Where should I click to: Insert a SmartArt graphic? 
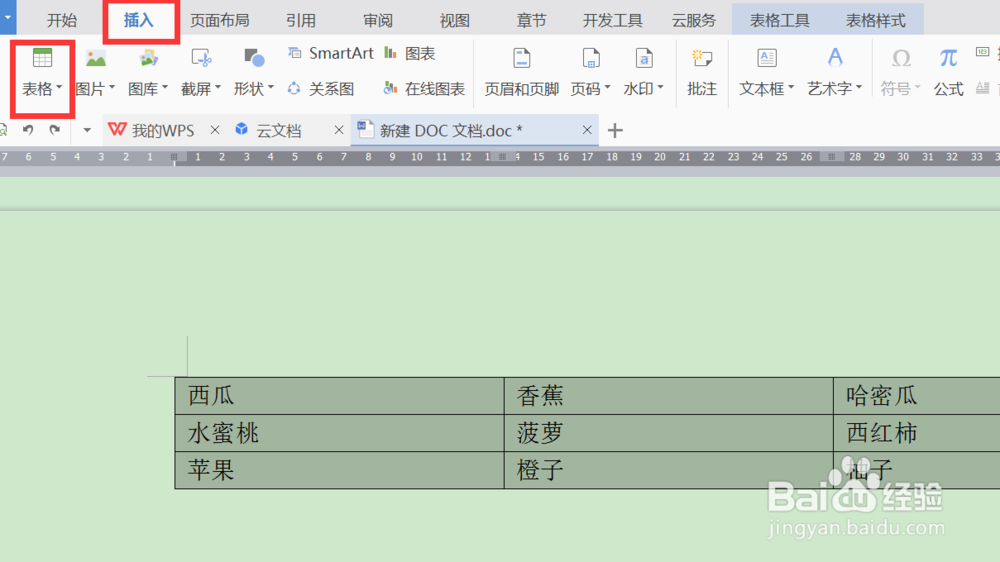330,54
